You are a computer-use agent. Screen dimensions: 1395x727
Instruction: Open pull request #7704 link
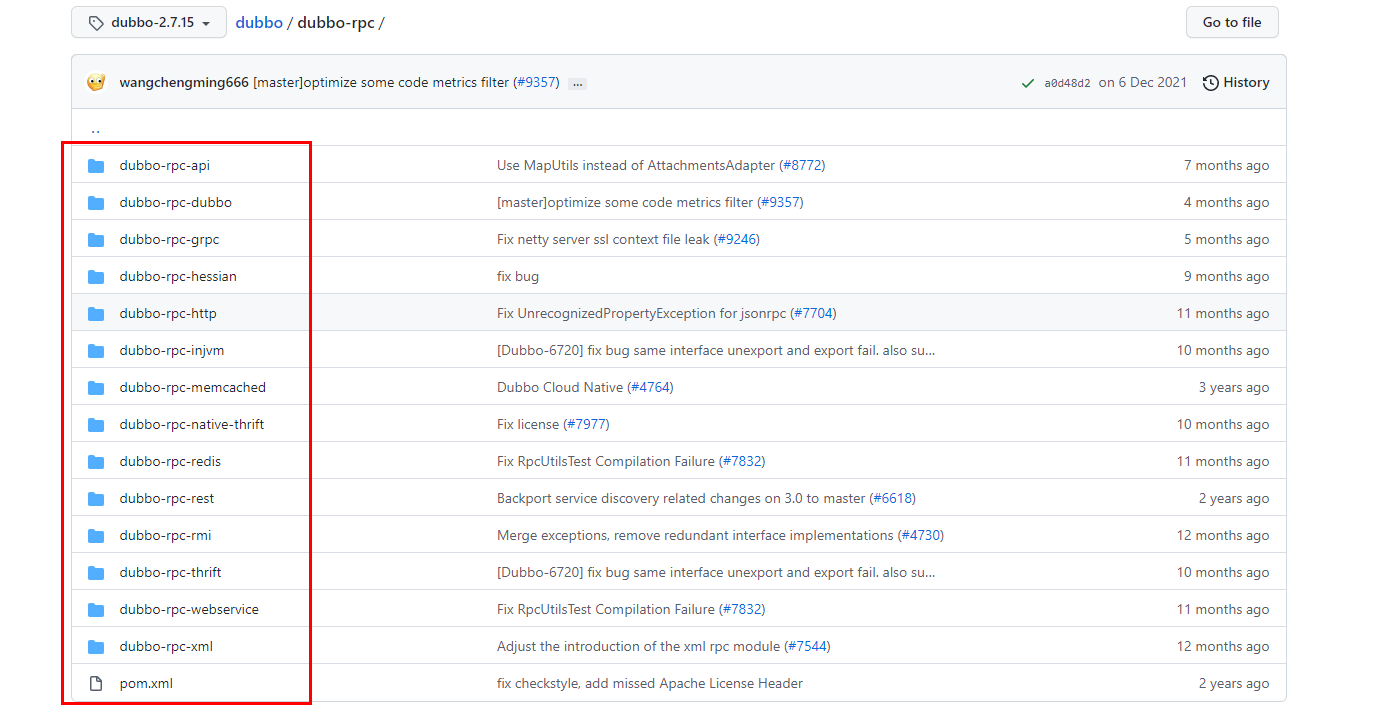[813, 313]
